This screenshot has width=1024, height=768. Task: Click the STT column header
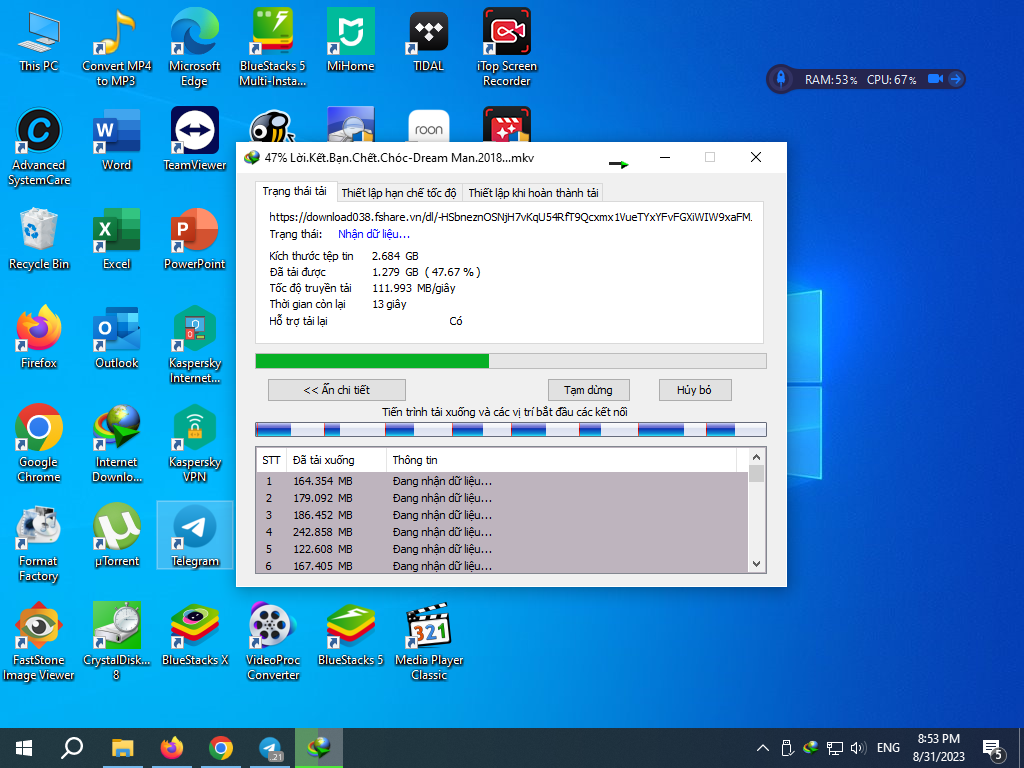pos(271,460)
